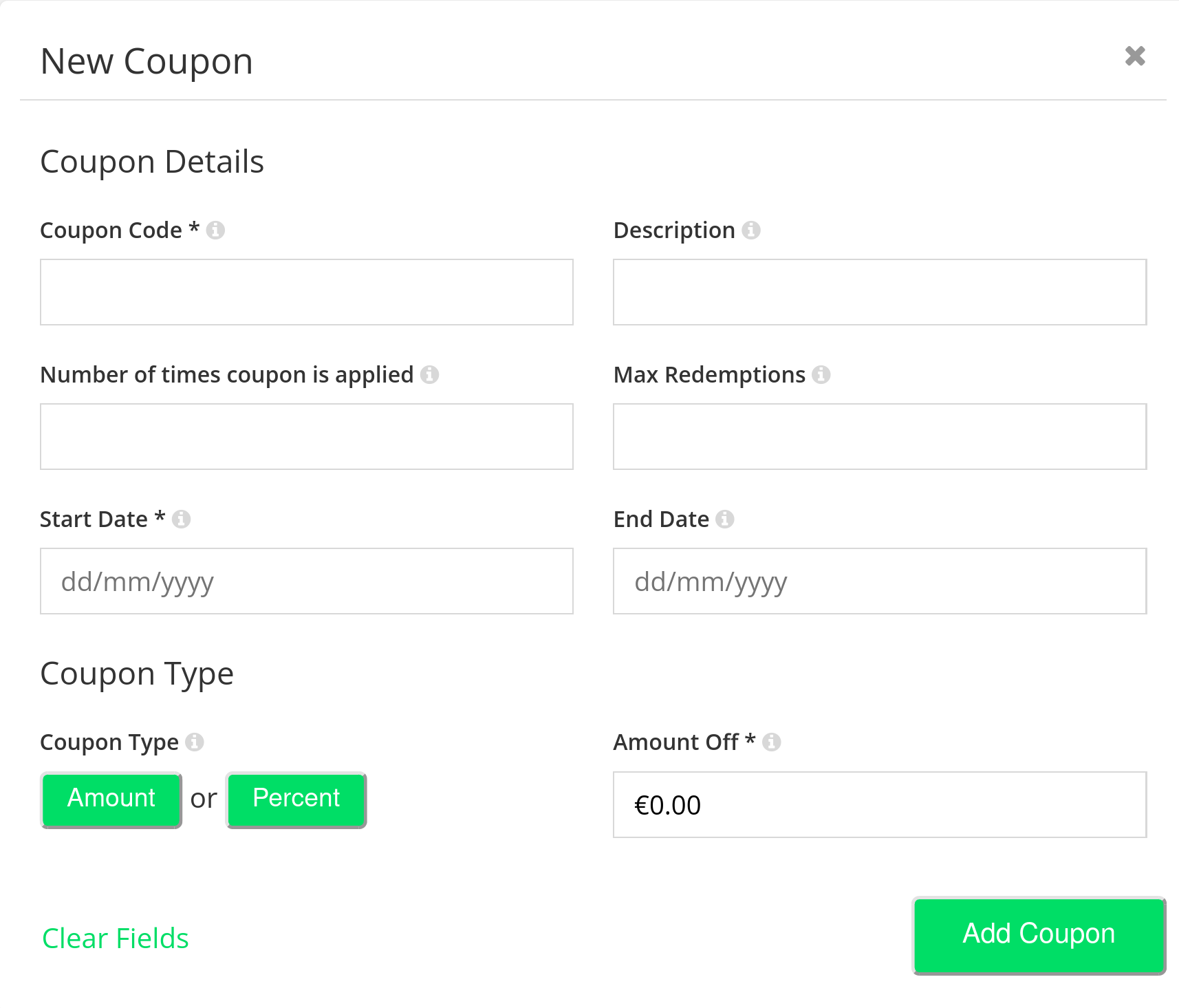Open the End Date picker field
The width and height of the screenshot is (1179, 1008).
(x=879, y=581)
